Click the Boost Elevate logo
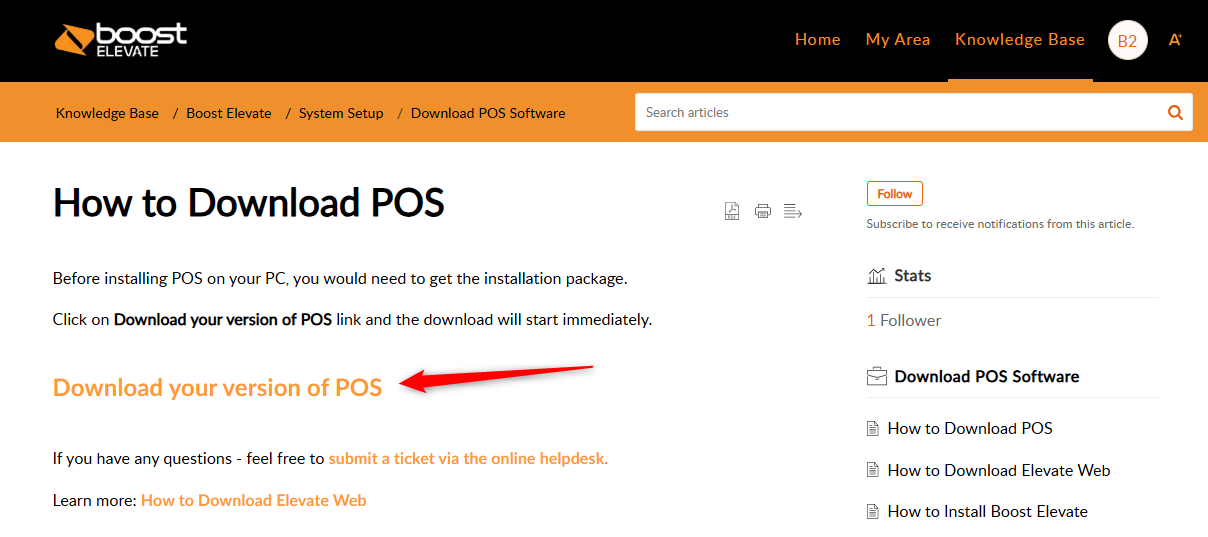 pyautogui.click(x=121, y=39)
